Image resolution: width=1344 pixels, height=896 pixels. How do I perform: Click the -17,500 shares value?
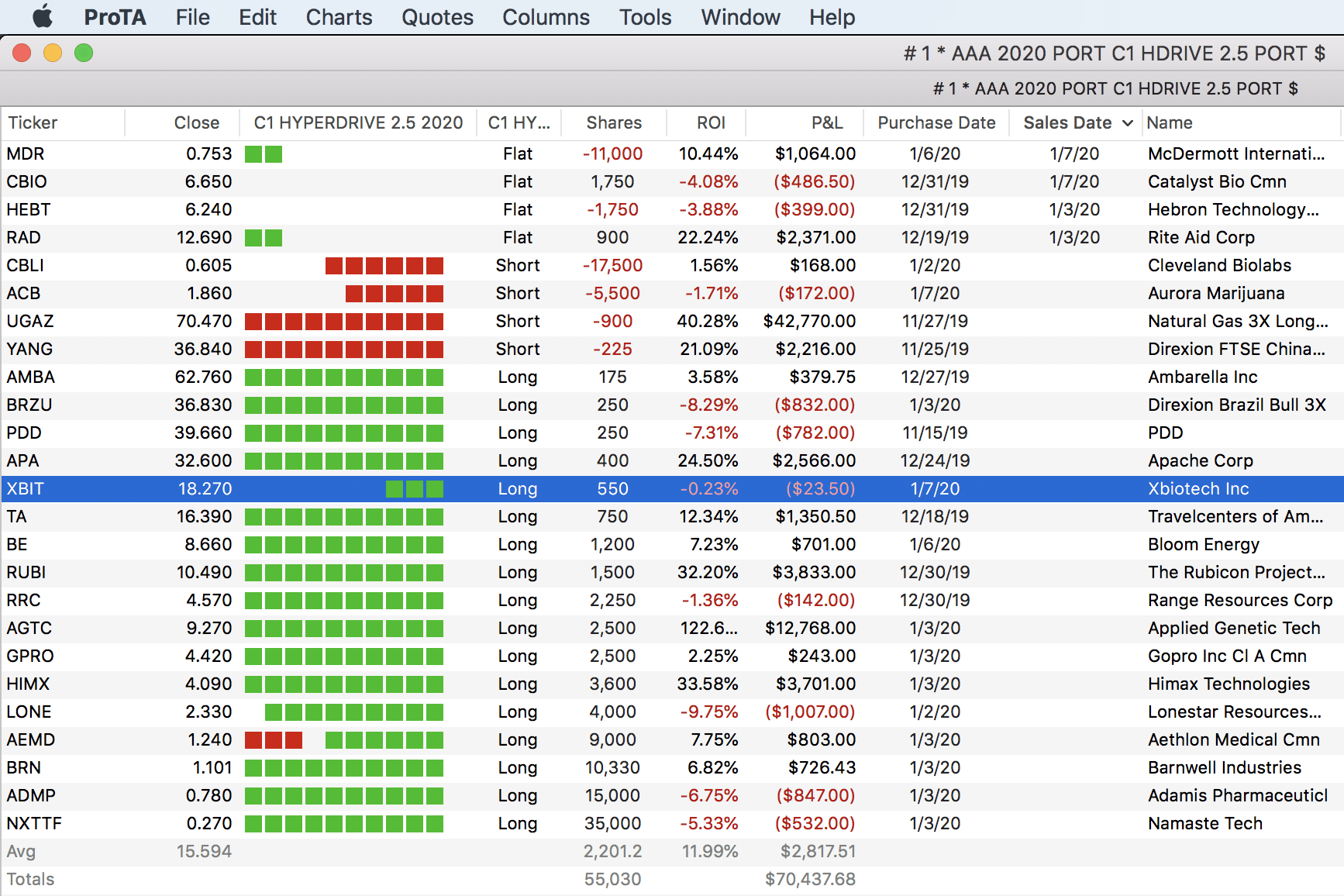coord(612,265)
